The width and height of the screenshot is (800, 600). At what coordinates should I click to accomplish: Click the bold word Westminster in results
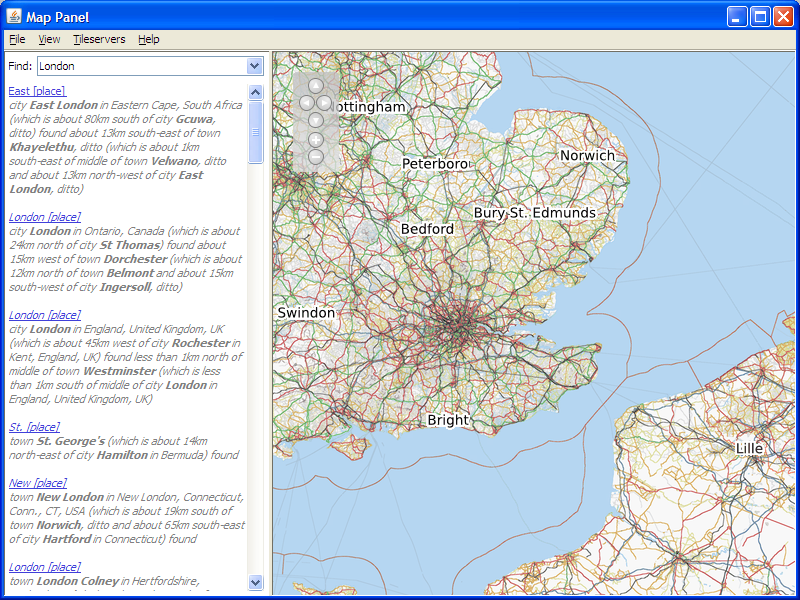tap(120, 371)
